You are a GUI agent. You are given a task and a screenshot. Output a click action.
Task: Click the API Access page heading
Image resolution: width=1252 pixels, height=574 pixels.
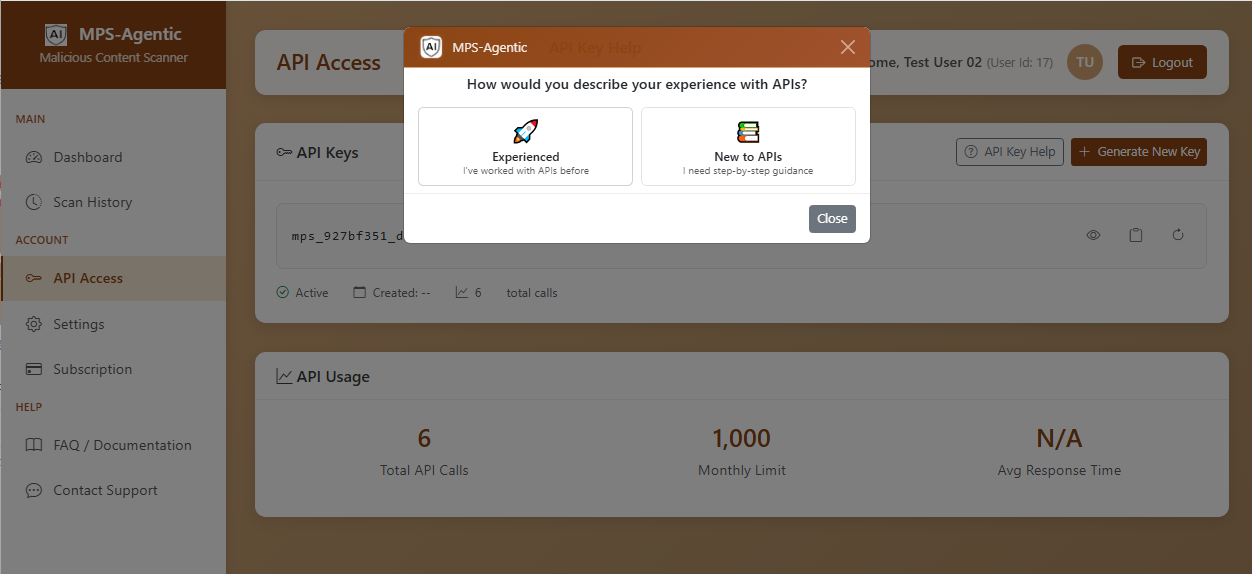(x=329, y=62)
